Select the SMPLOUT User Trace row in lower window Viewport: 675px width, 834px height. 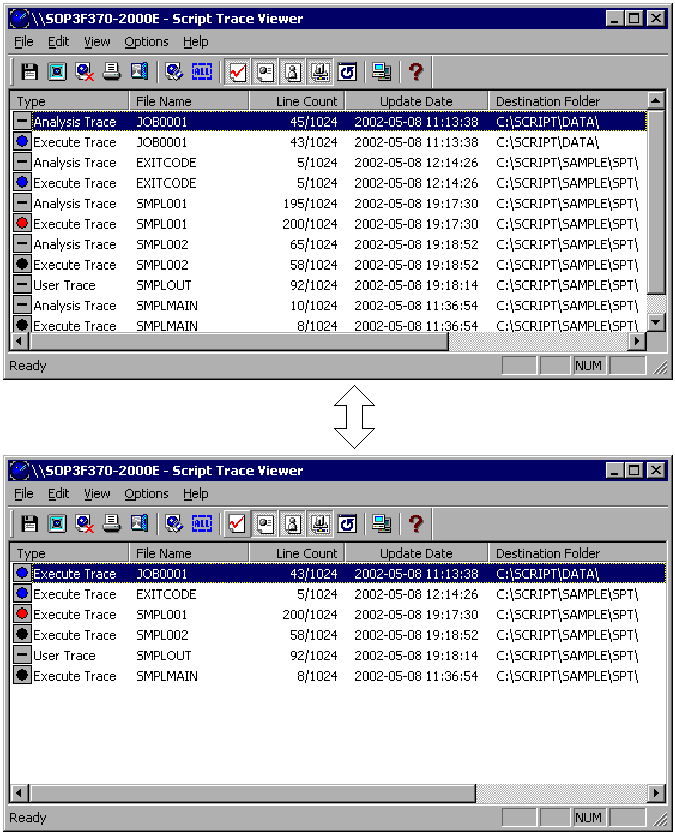163,656
